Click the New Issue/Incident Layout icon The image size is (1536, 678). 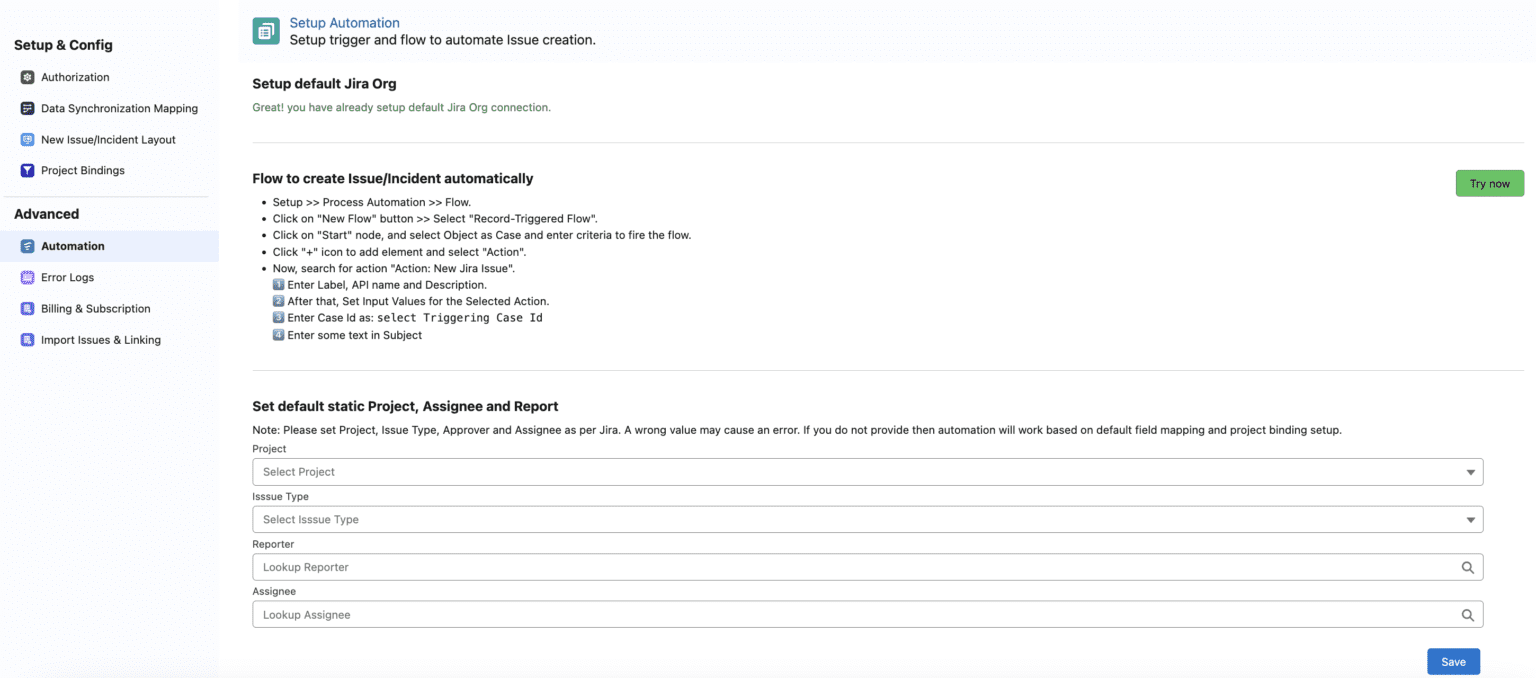[28, 140]
